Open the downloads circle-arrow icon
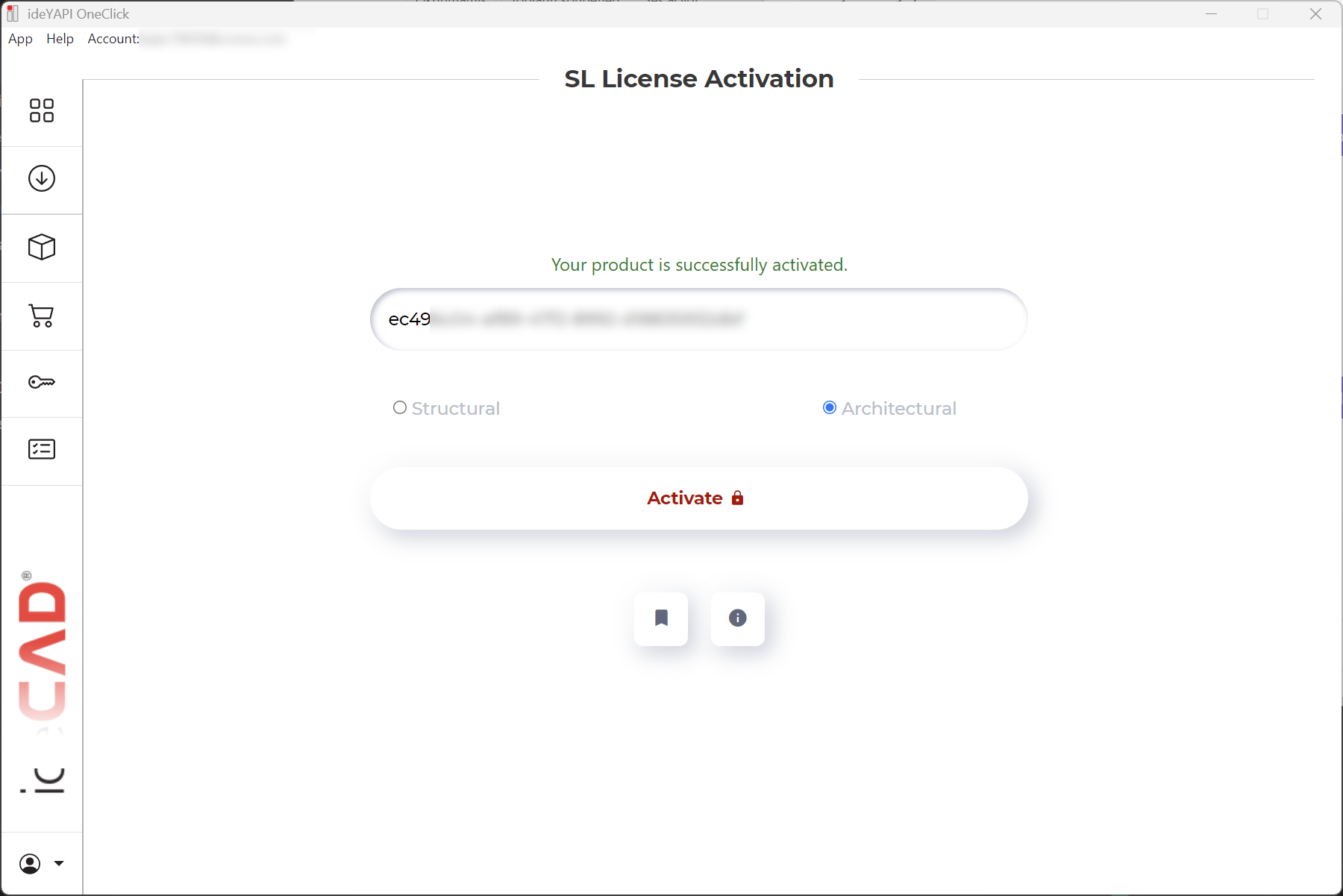 pyautogui.click(x=42, y=178)
